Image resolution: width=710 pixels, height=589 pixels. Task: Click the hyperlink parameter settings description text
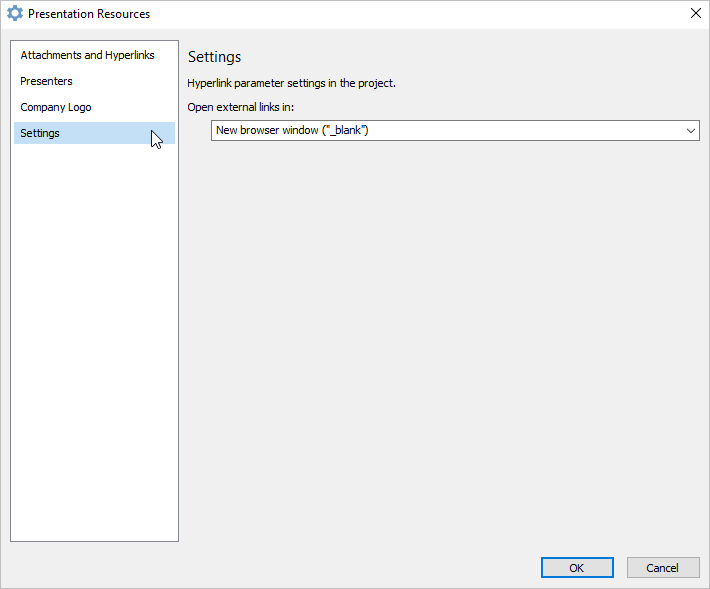click(292, 83)
